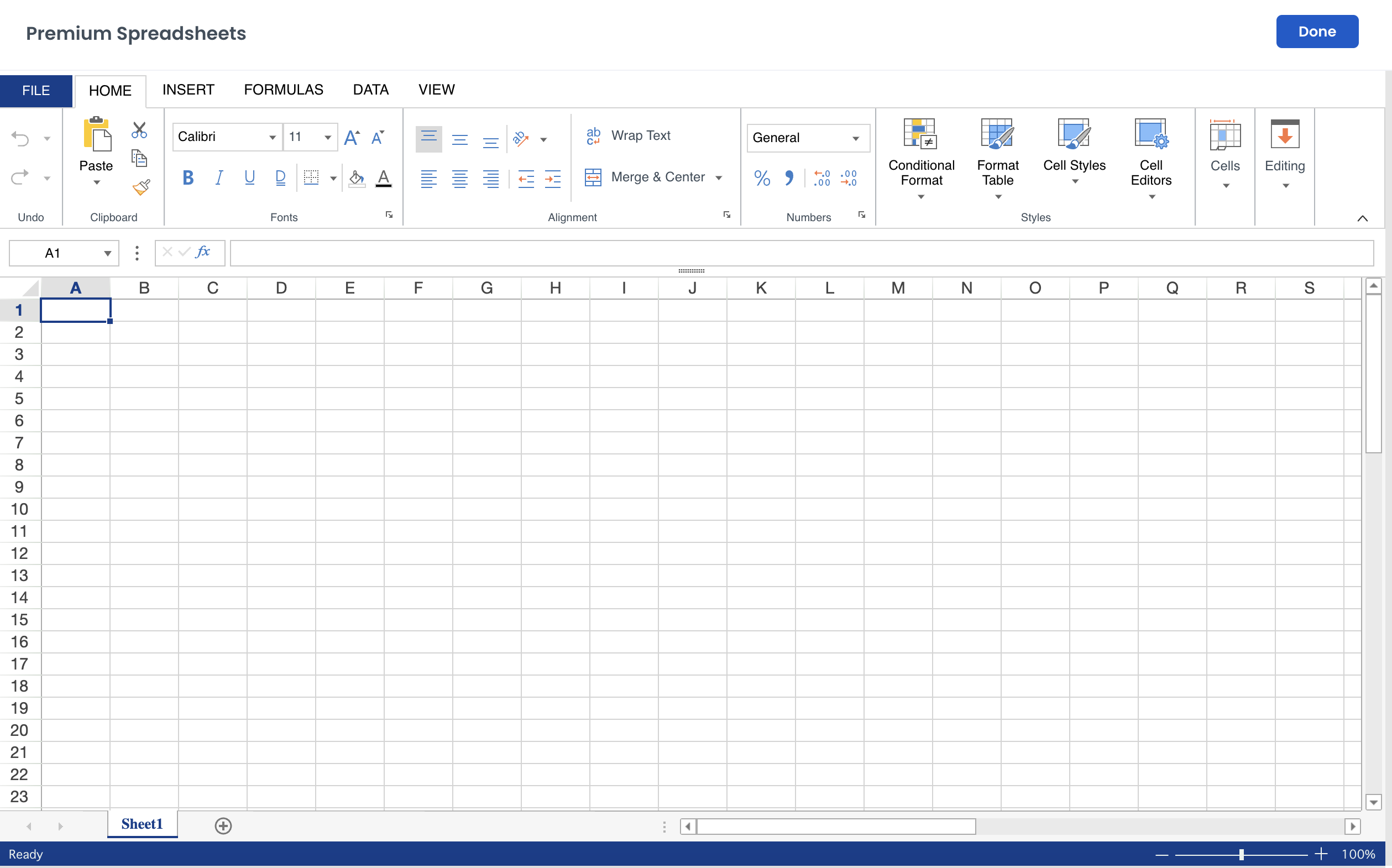Screen dimensions: 1392x868
Task: Click the percent style icon
Action: 762,178
